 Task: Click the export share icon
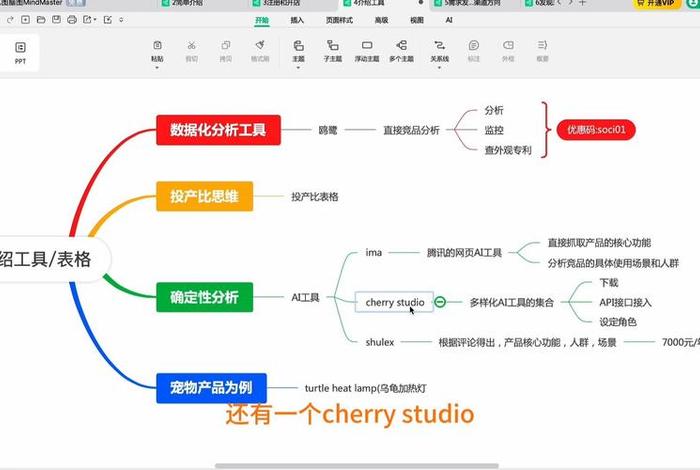pyautogui.click(x=87, y=20)
